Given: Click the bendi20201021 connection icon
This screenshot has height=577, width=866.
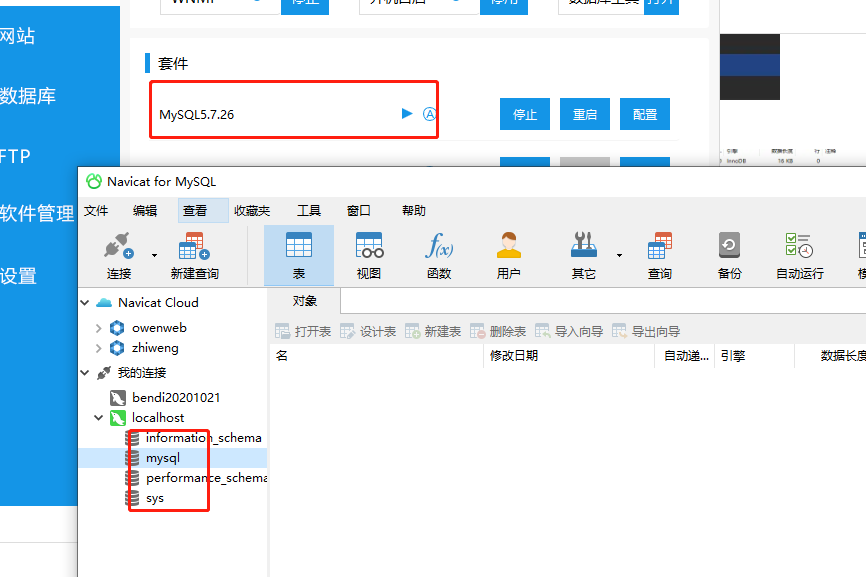Looking at the screenshot, I should [118, 398].
